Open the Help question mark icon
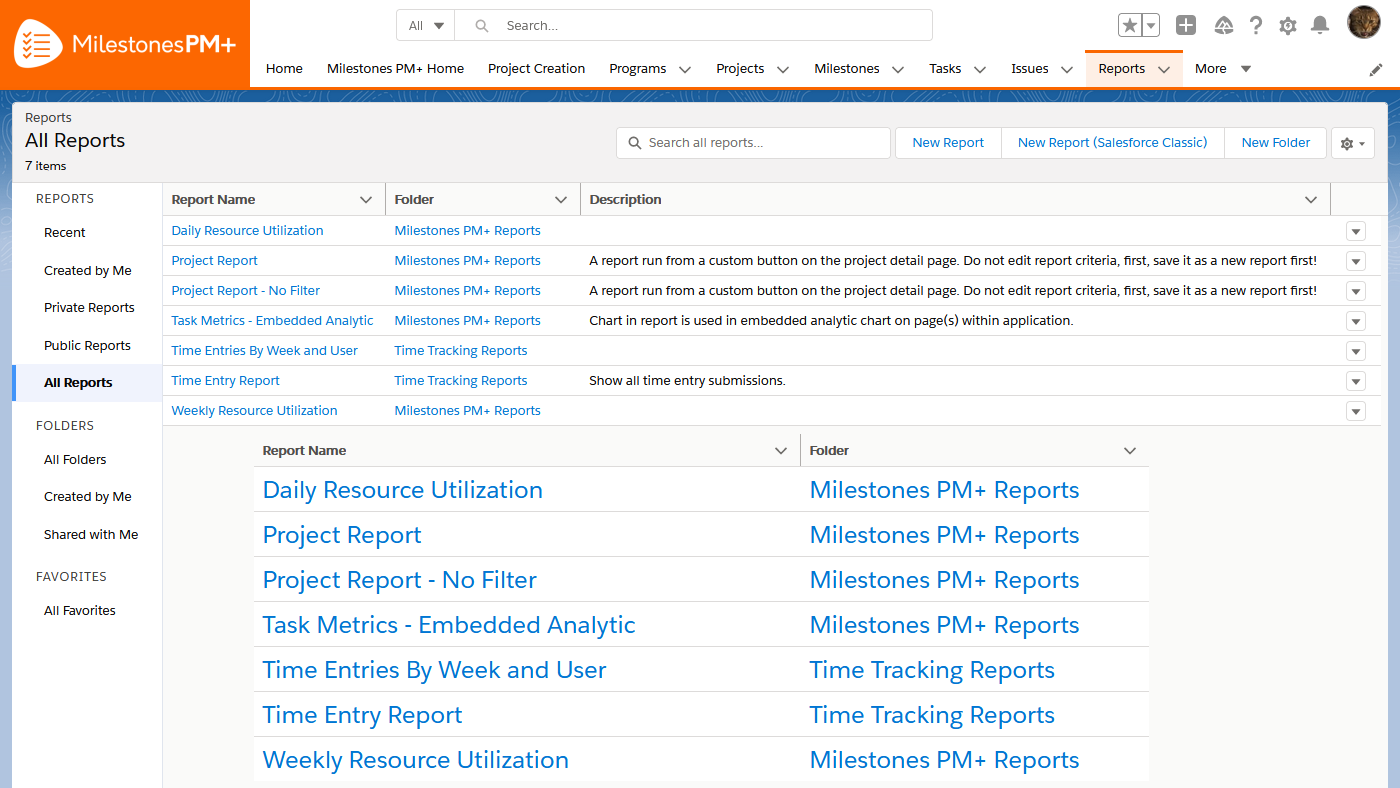This screenshot has width=1400, height=788. (x=1256, y=25)
